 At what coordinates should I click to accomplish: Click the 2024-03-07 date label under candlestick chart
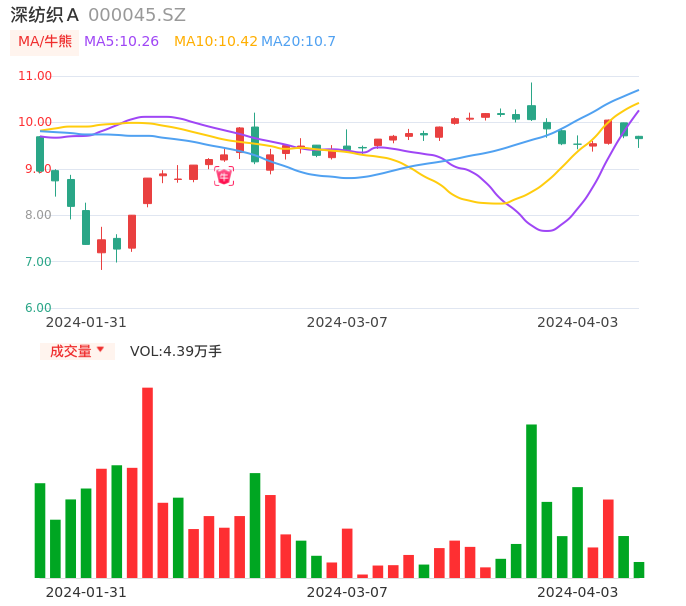(x=347, y=322)
